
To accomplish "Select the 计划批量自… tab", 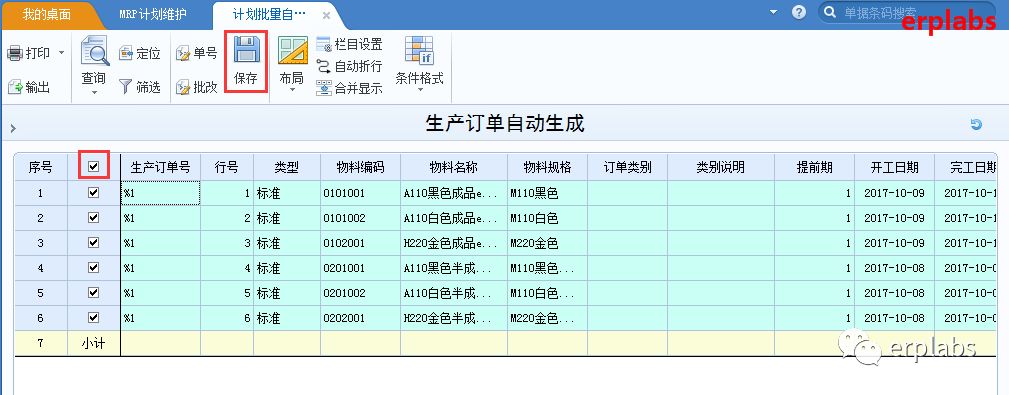I will point(270,14).
